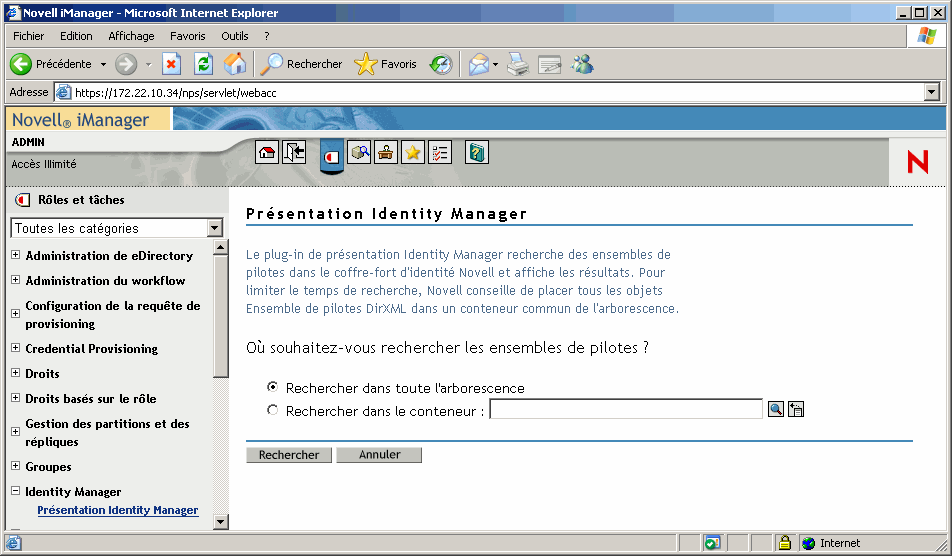This screenshot has height=556, width=952.
Task: Click the Rôles et tâches sidebar header
Action: tap(81, 200)
